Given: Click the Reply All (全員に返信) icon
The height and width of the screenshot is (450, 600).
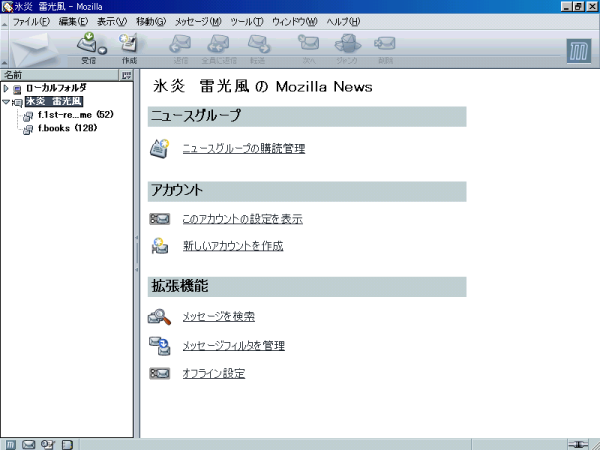Looking at the screenshot, I should 218,43.
